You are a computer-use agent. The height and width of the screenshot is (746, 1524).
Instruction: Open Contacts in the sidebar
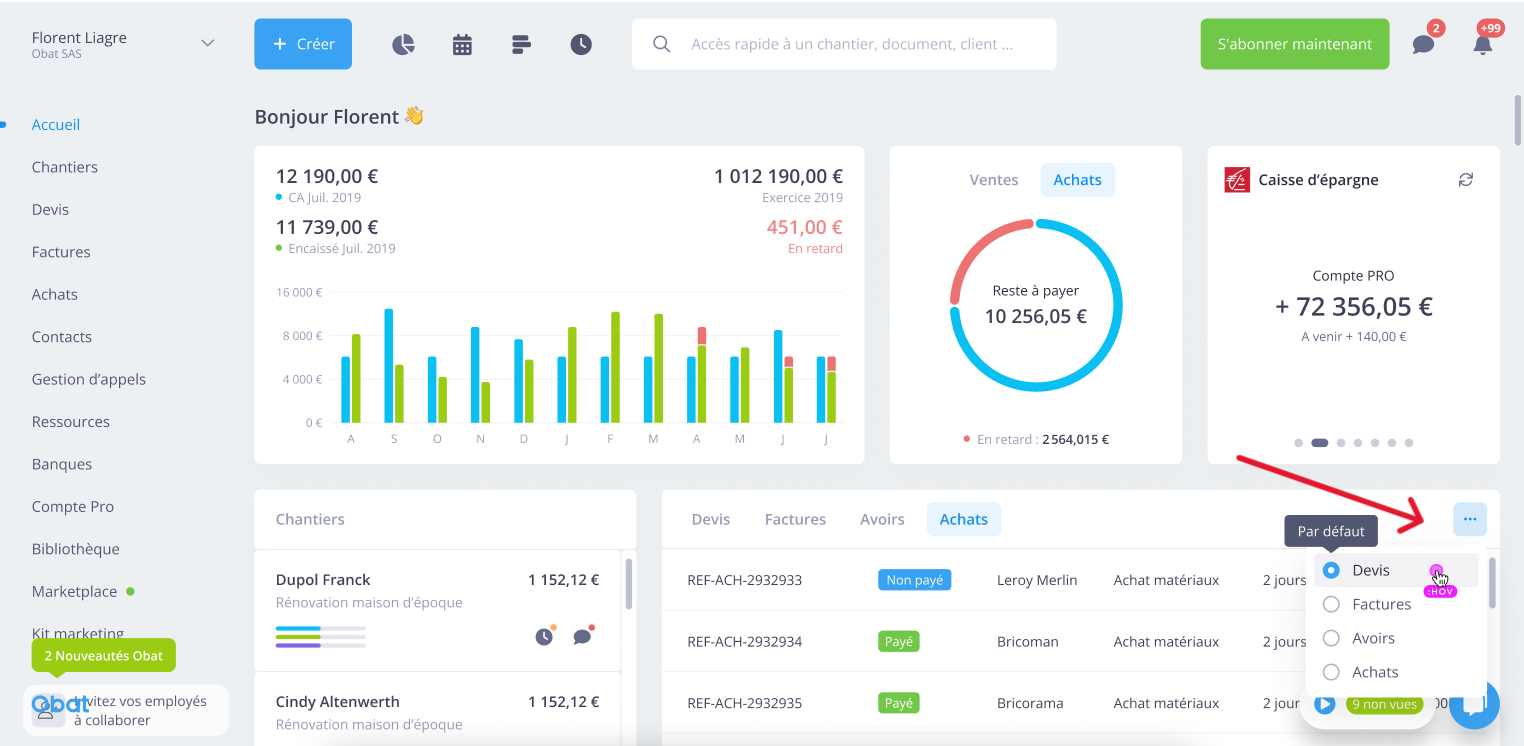62,337
